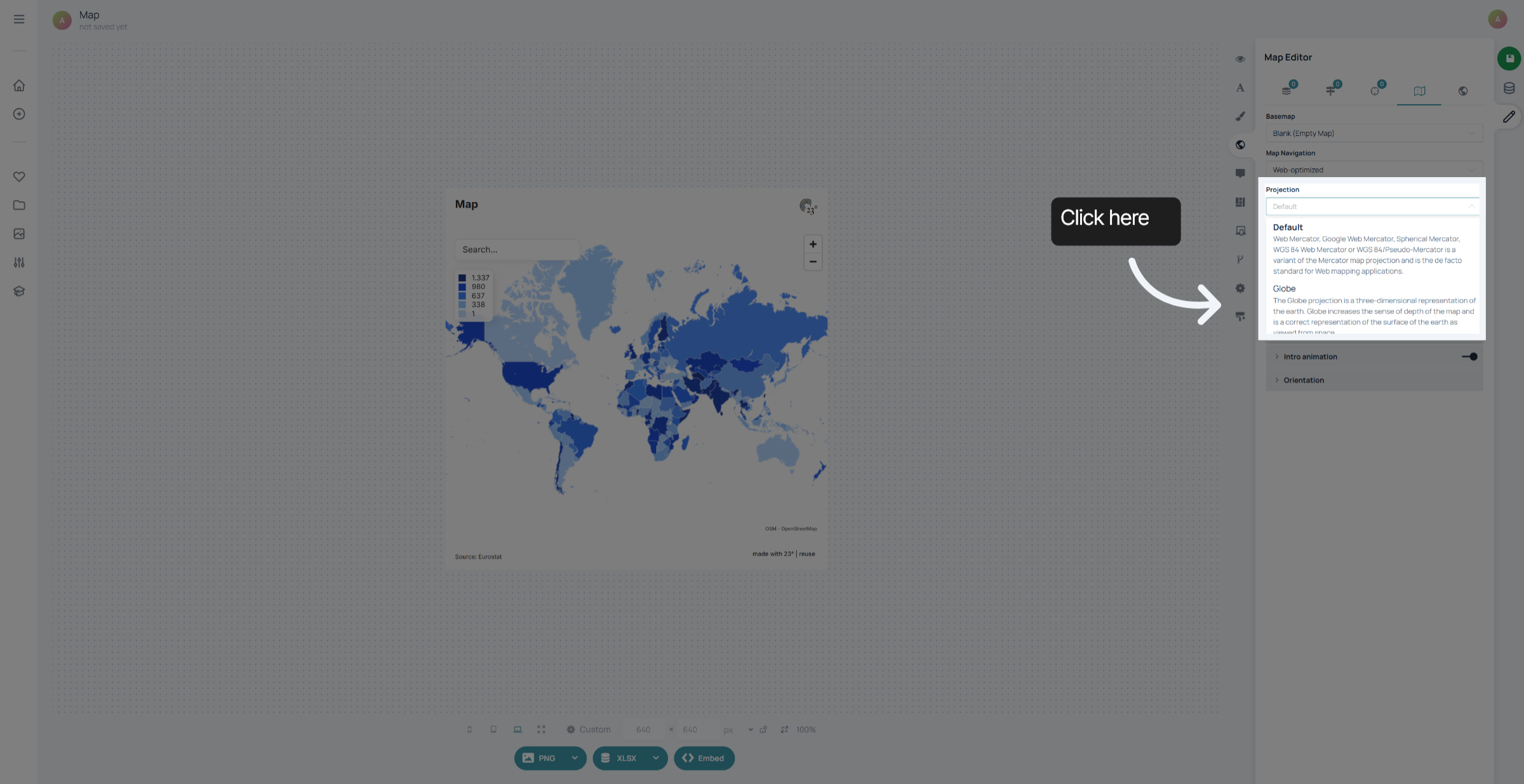1524x784 pixels.
Task: Select the pencil edit panel icon
Action: [1509, 117]
